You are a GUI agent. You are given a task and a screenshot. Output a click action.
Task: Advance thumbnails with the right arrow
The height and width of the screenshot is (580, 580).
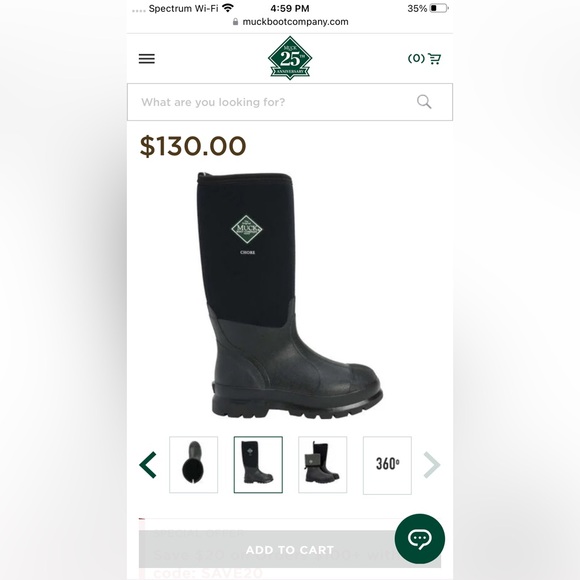432,465
